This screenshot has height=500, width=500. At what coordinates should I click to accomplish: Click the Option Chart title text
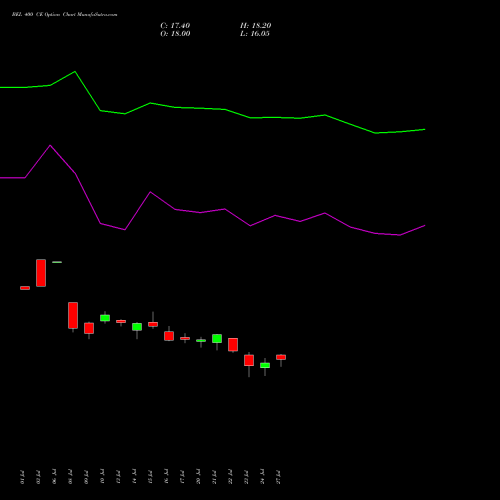[64, 15]
